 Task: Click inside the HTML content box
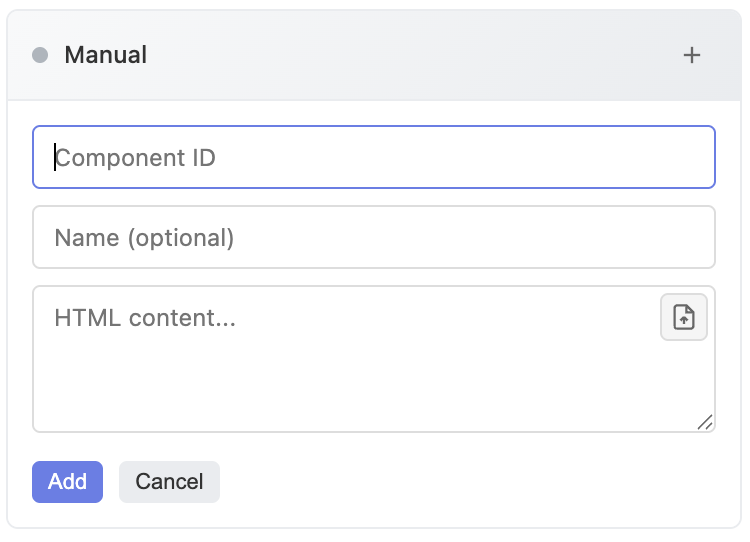point(340,370)
